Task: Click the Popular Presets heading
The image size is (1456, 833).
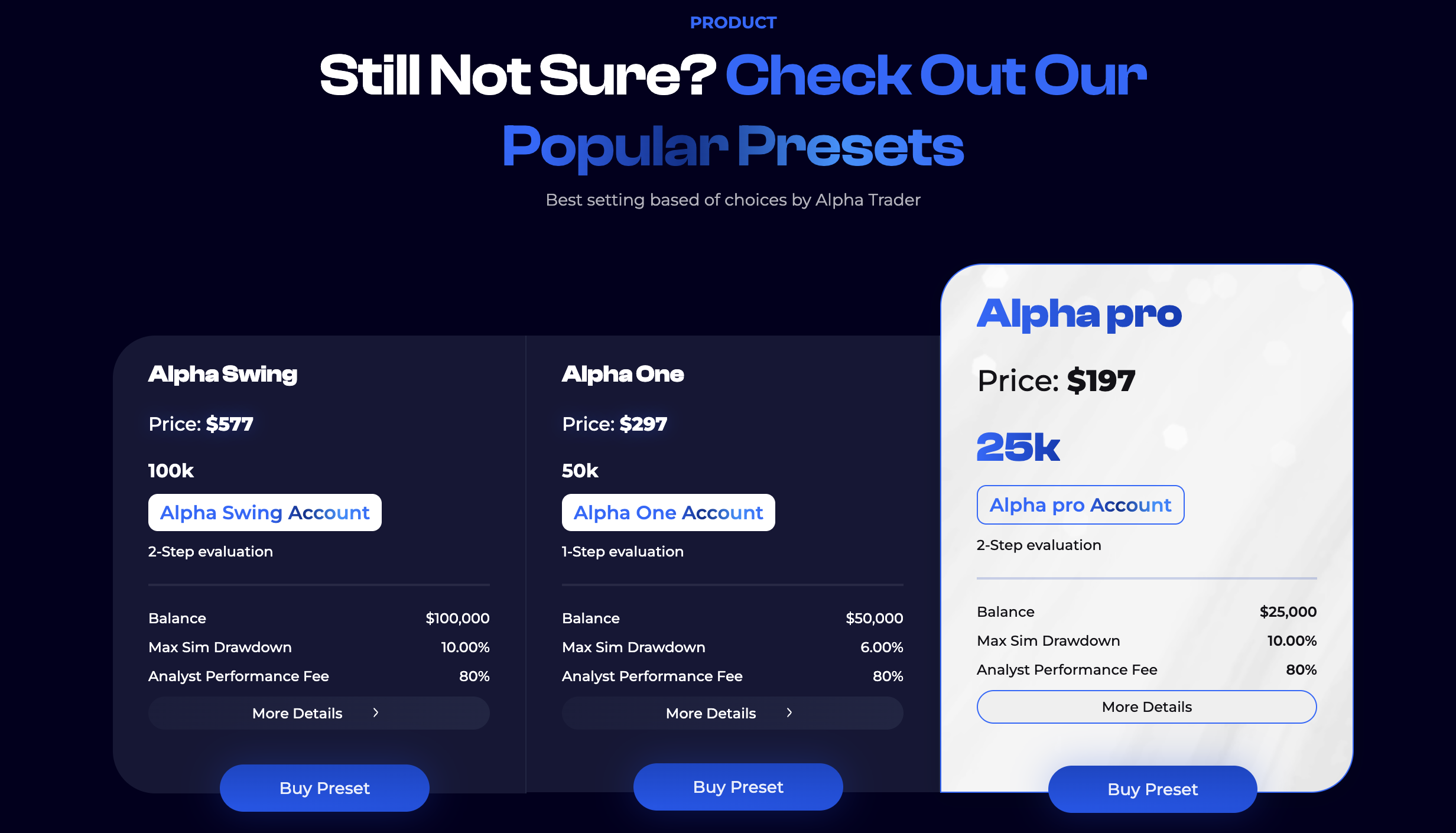Action: point(732,146)
